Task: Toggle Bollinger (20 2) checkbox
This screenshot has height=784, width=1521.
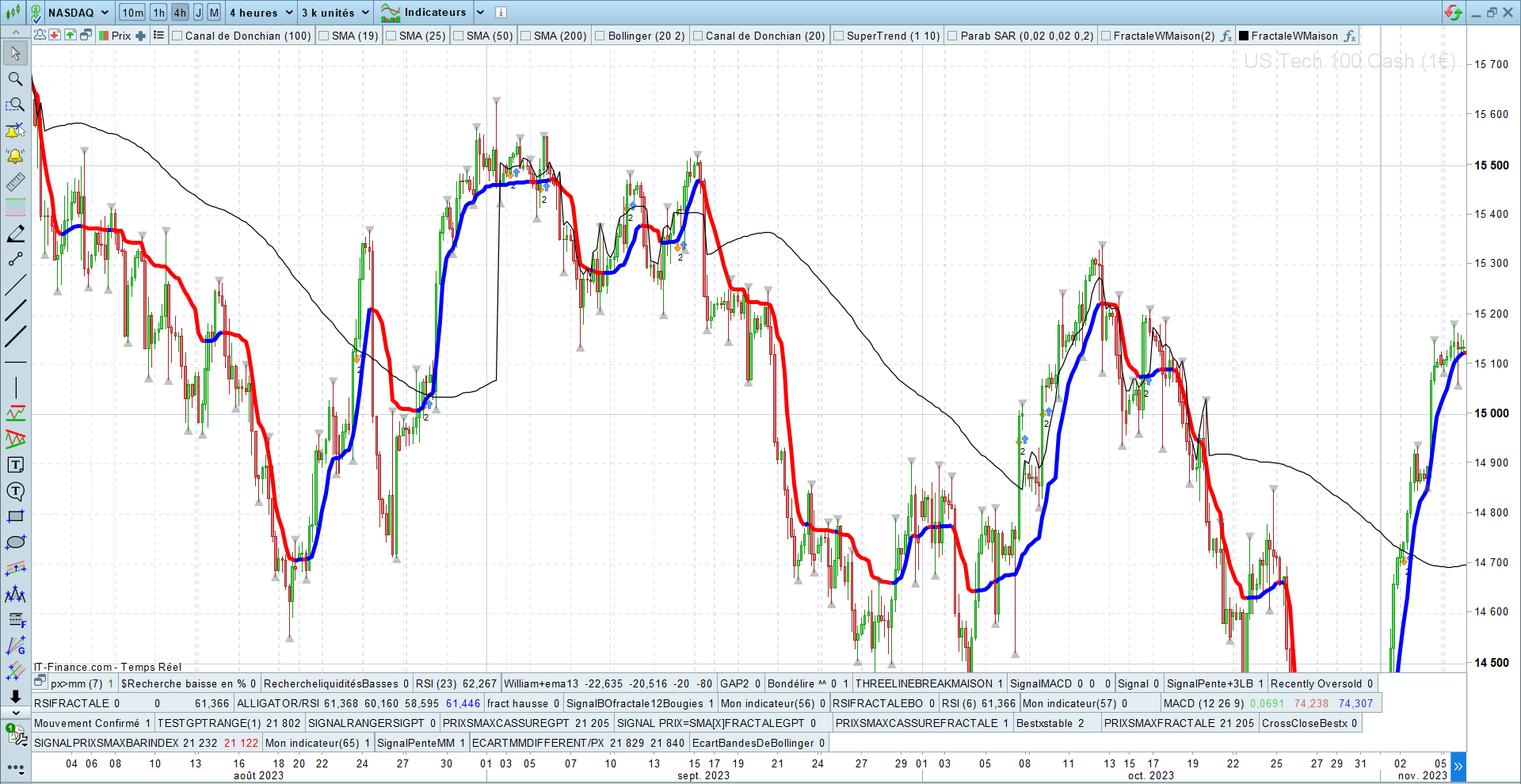Action: (x=600, y=36)
